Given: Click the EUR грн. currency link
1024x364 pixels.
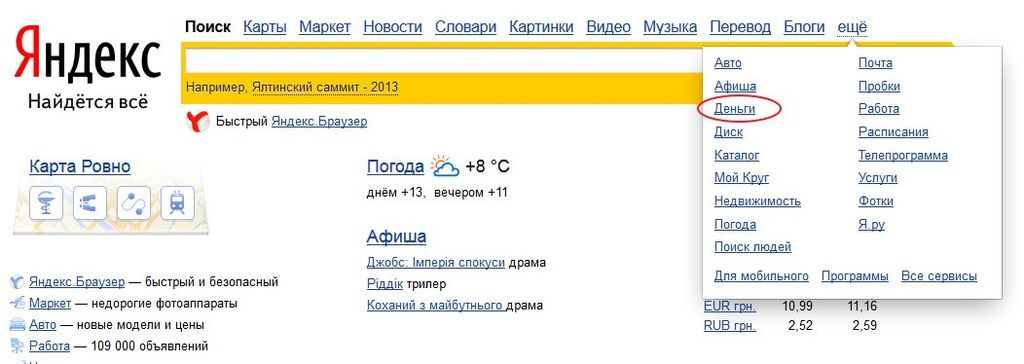Looking at the screenshot, I should point(730,306).
